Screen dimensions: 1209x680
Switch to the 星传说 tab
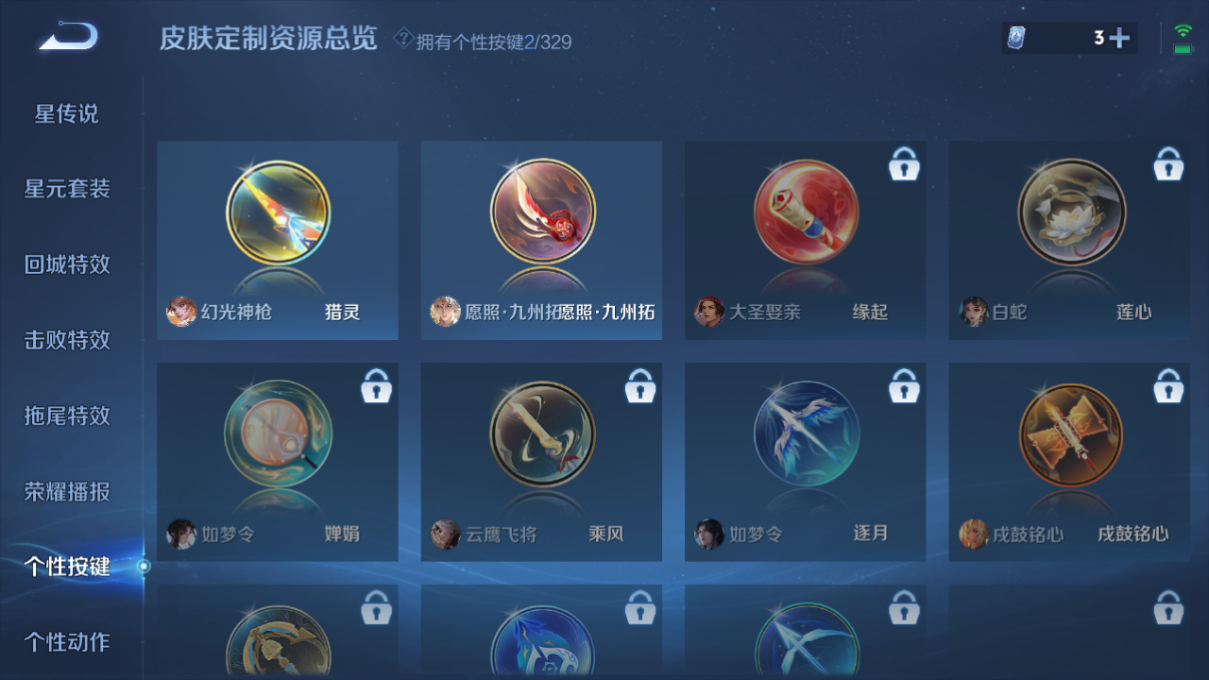click(67, 114)
